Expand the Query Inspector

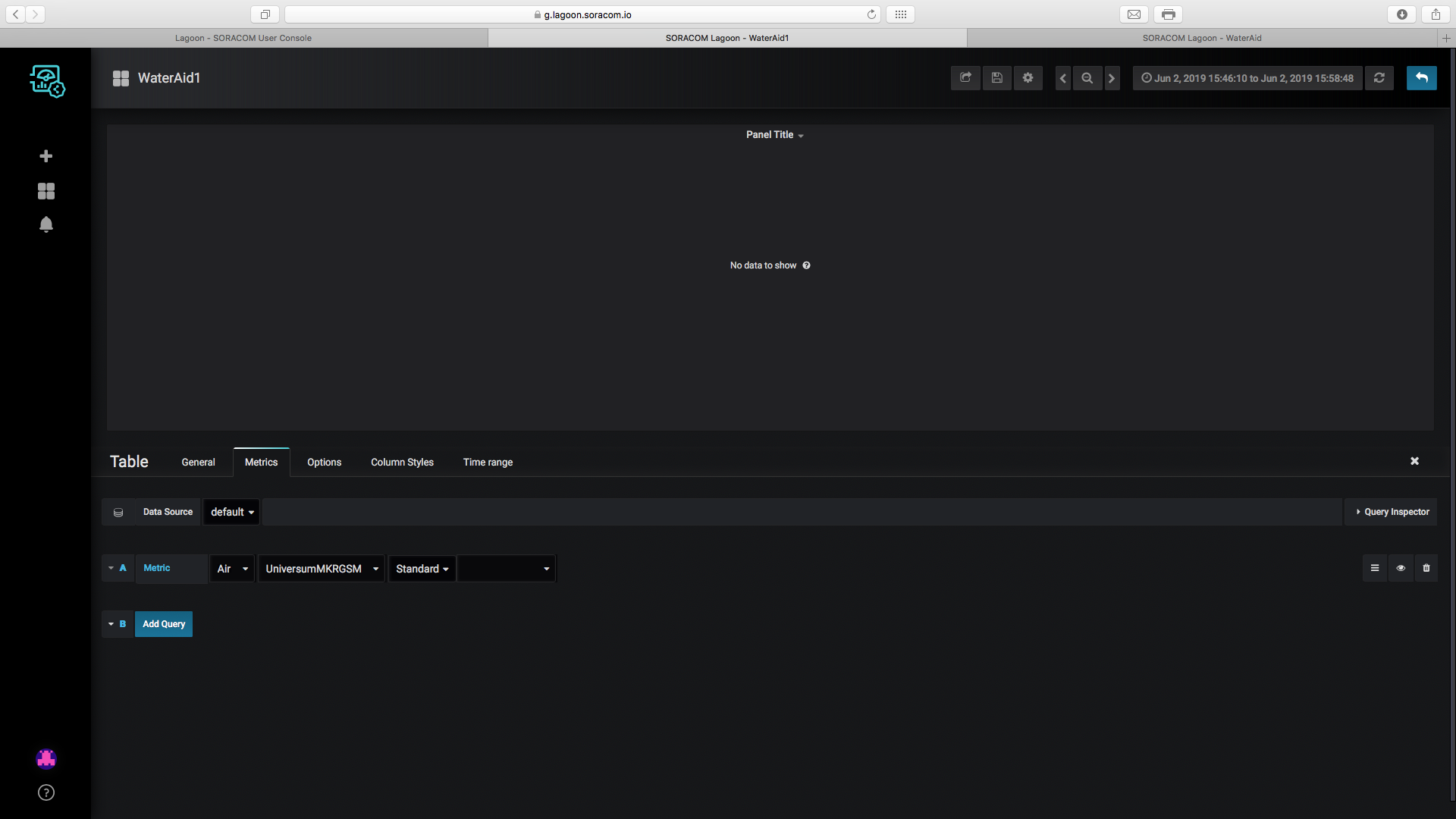tap(1392, 512)
